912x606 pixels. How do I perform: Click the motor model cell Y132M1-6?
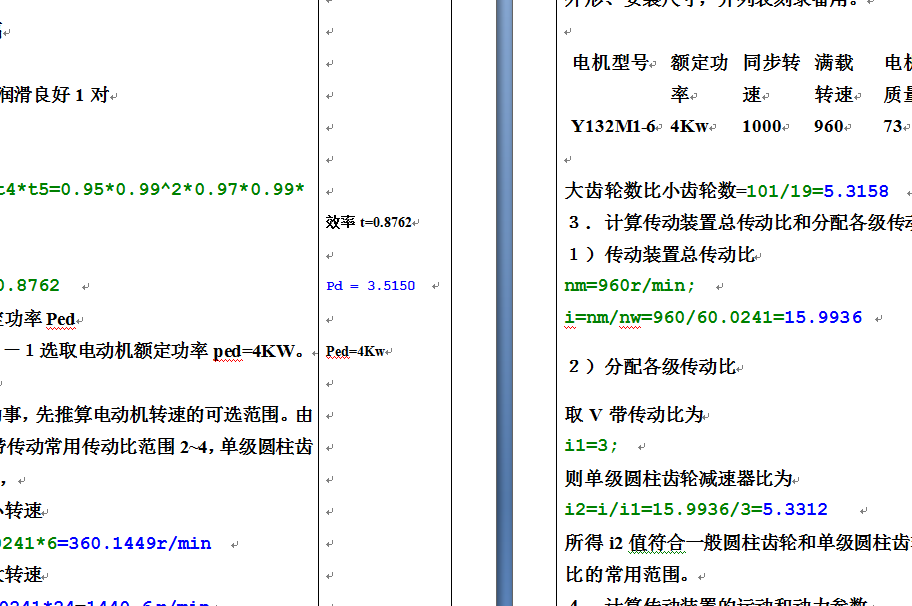tap(613, 126)
